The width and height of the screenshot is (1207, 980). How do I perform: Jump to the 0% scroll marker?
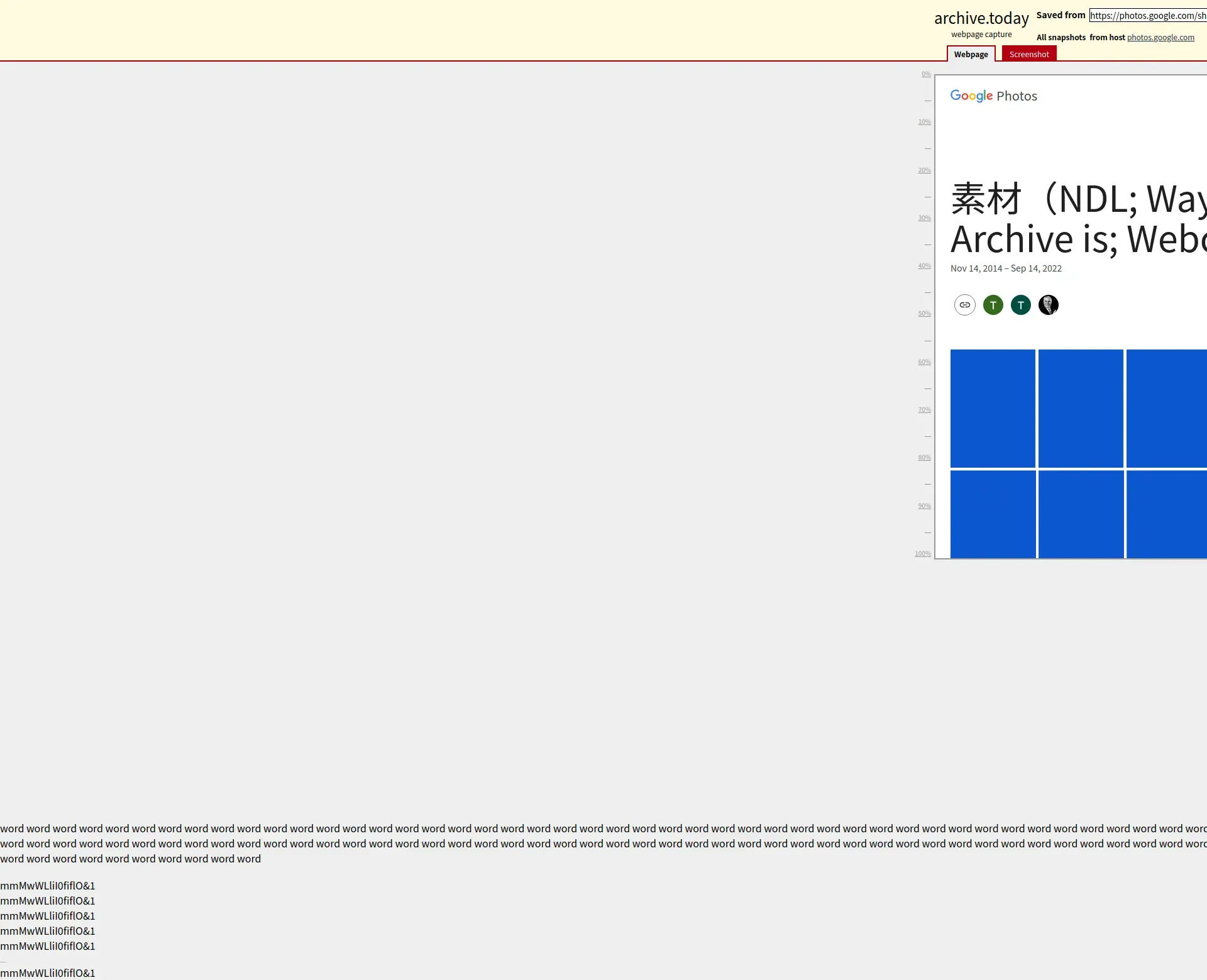(x=926, y=74)
